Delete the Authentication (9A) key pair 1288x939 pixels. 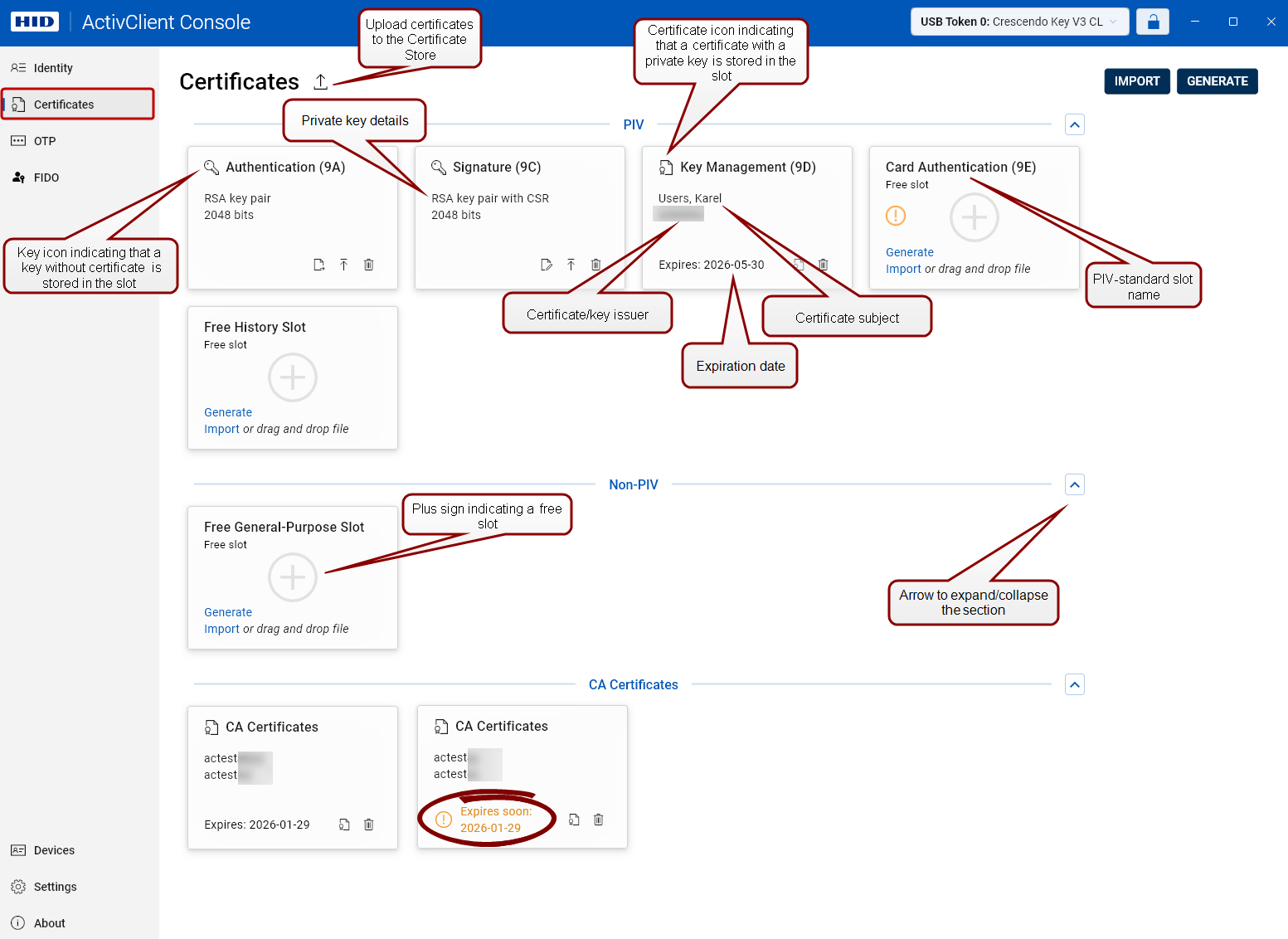click(x=369, y=265)
